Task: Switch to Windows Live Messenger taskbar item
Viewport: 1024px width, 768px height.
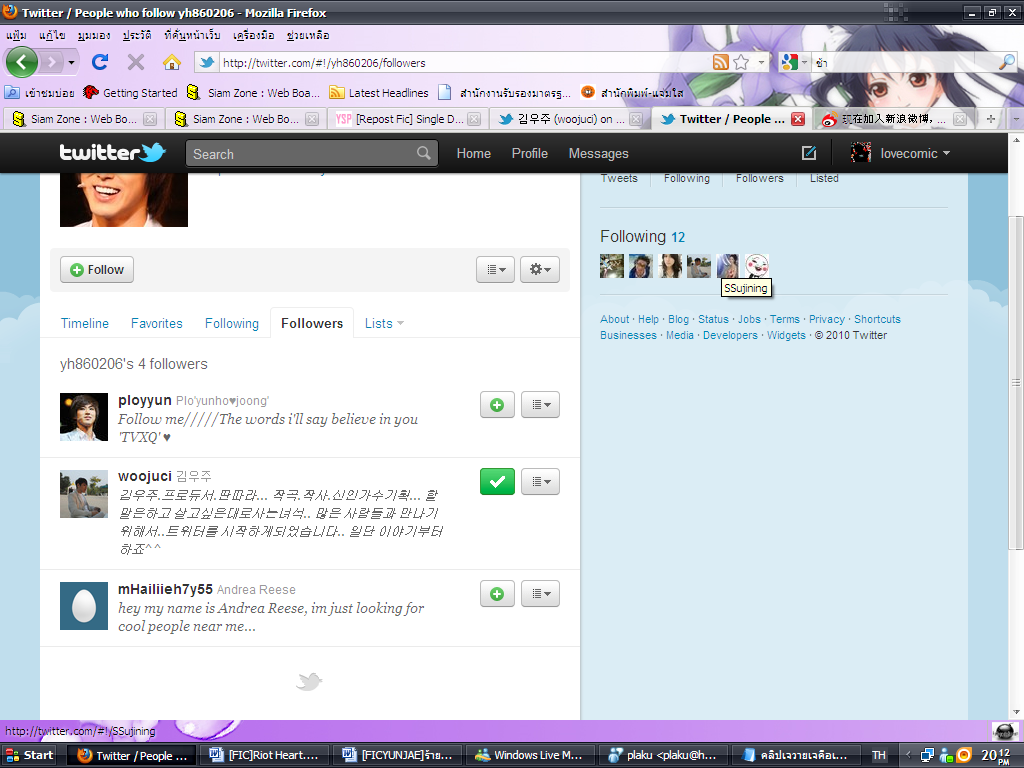Action: tap(530, 756)
